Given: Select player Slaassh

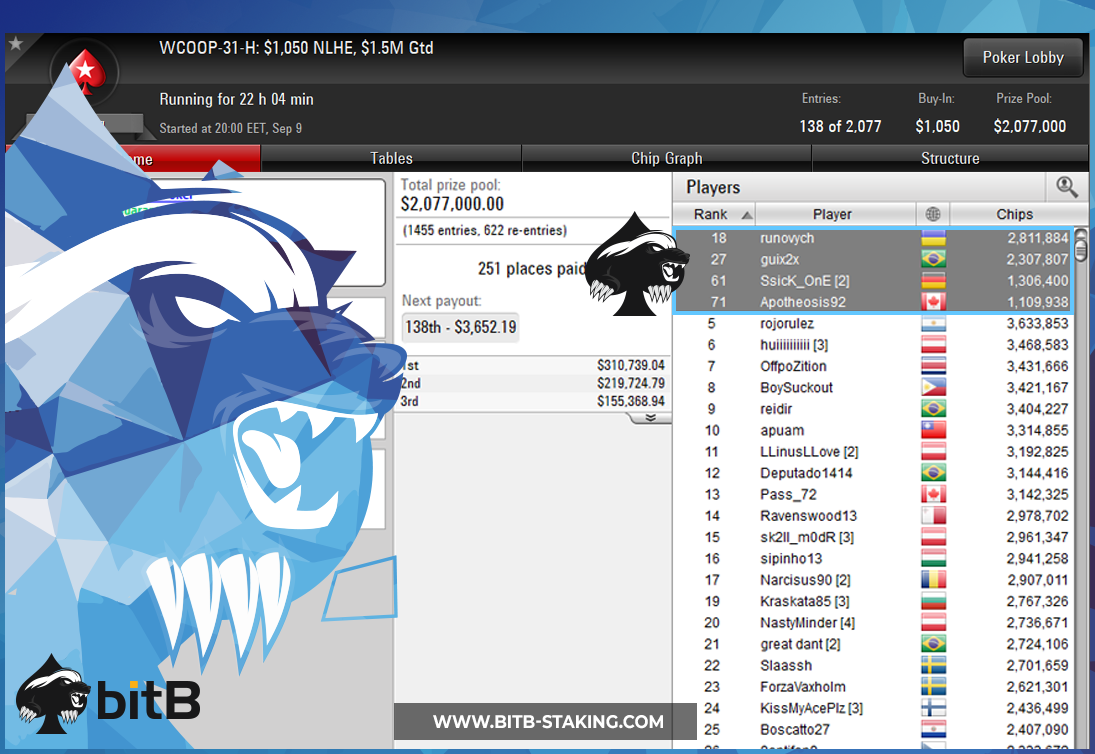Looking at the screenshot, I should tap(874, 665).
